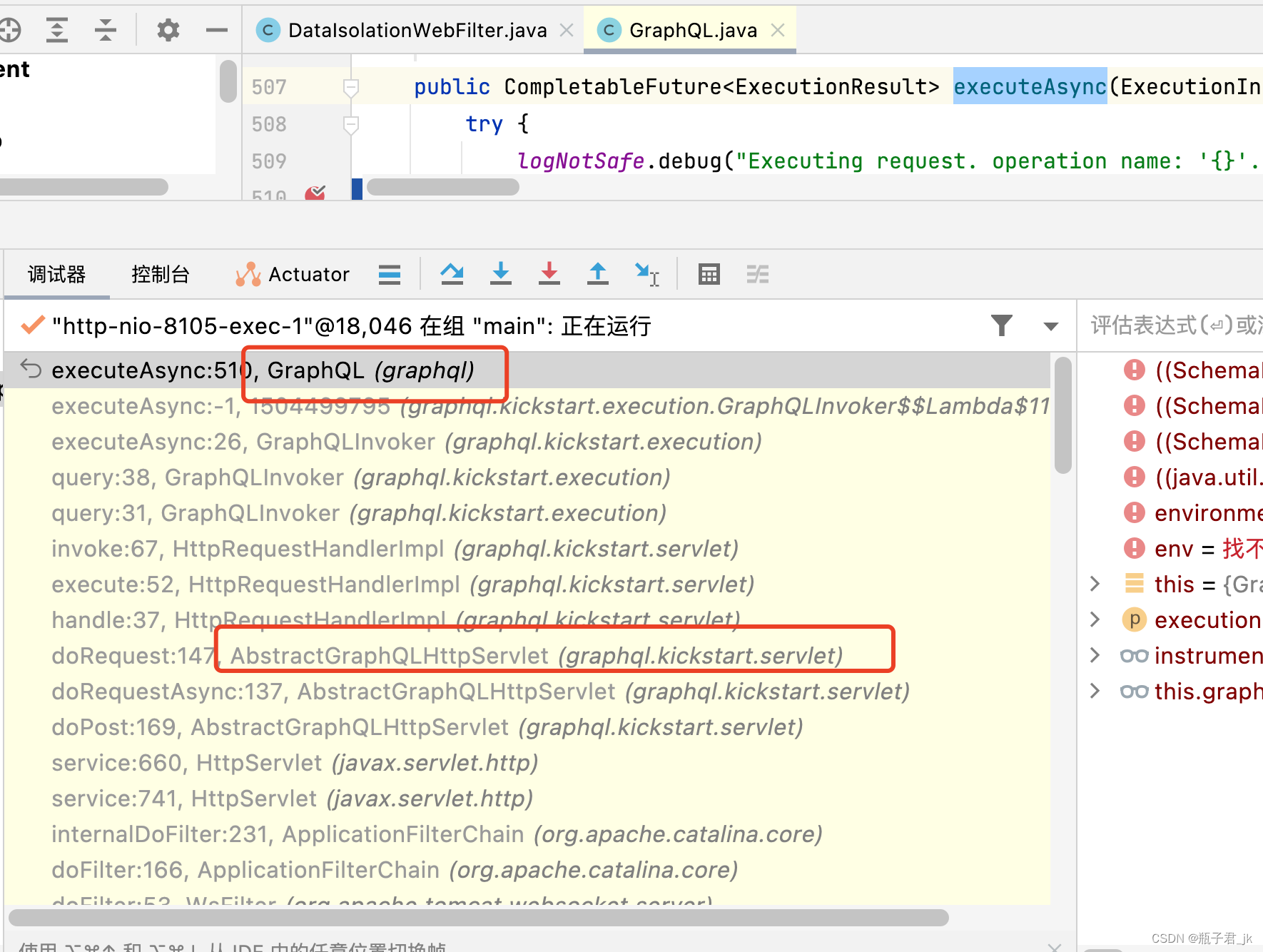Select frame execute:52, HttpRequestHandlerImpl
Viewport: 1263px width, 952px height.
pos(528,584)
